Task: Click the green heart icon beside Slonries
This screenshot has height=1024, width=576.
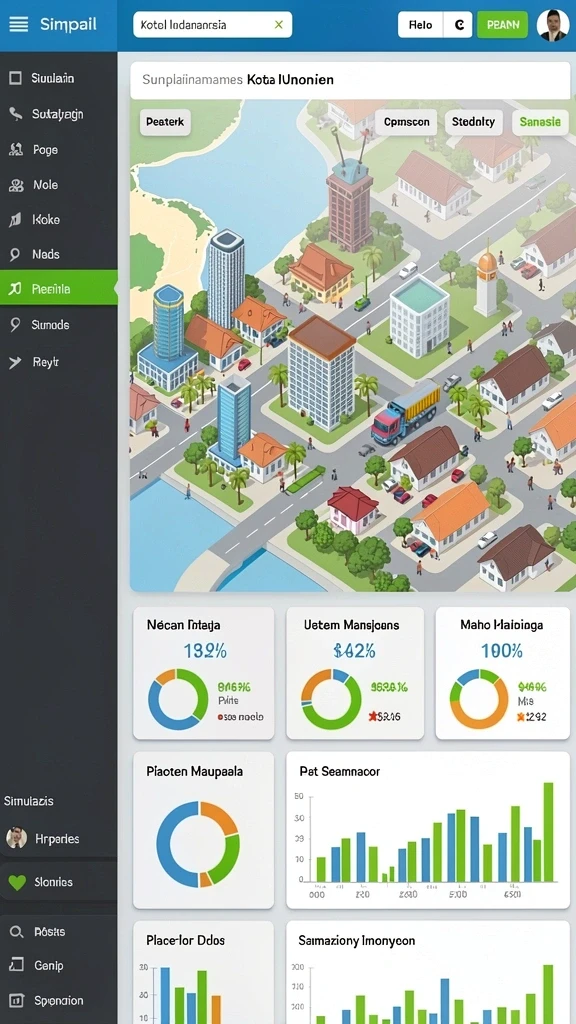Action: 17,882
